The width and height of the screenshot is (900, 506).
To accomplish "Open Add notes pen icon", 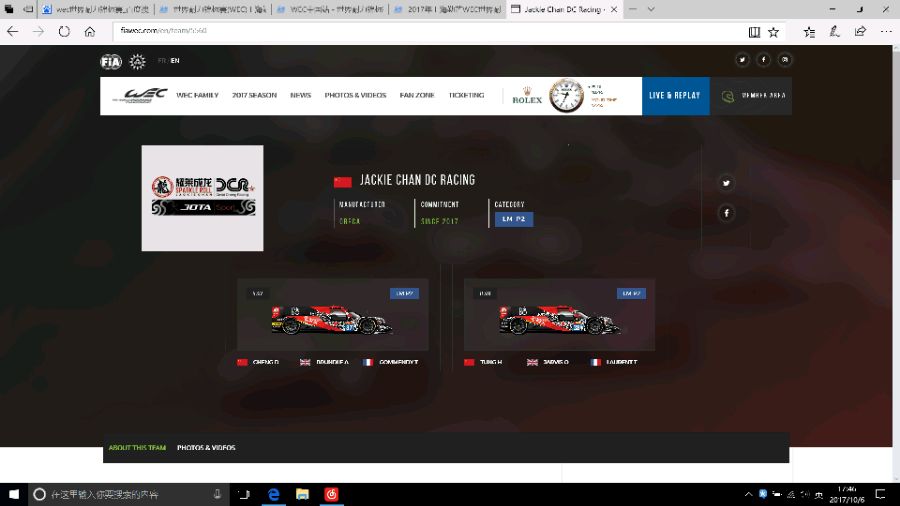I will [835, 32].
